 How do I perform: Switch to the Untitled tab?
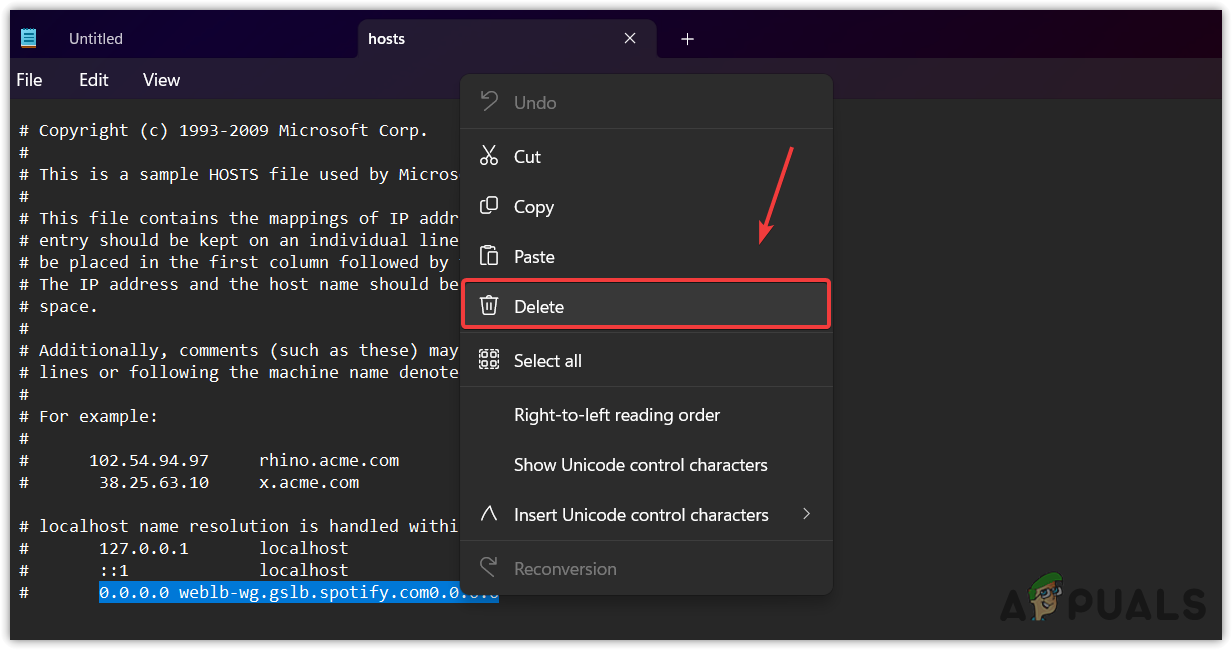tap(96, 39)
